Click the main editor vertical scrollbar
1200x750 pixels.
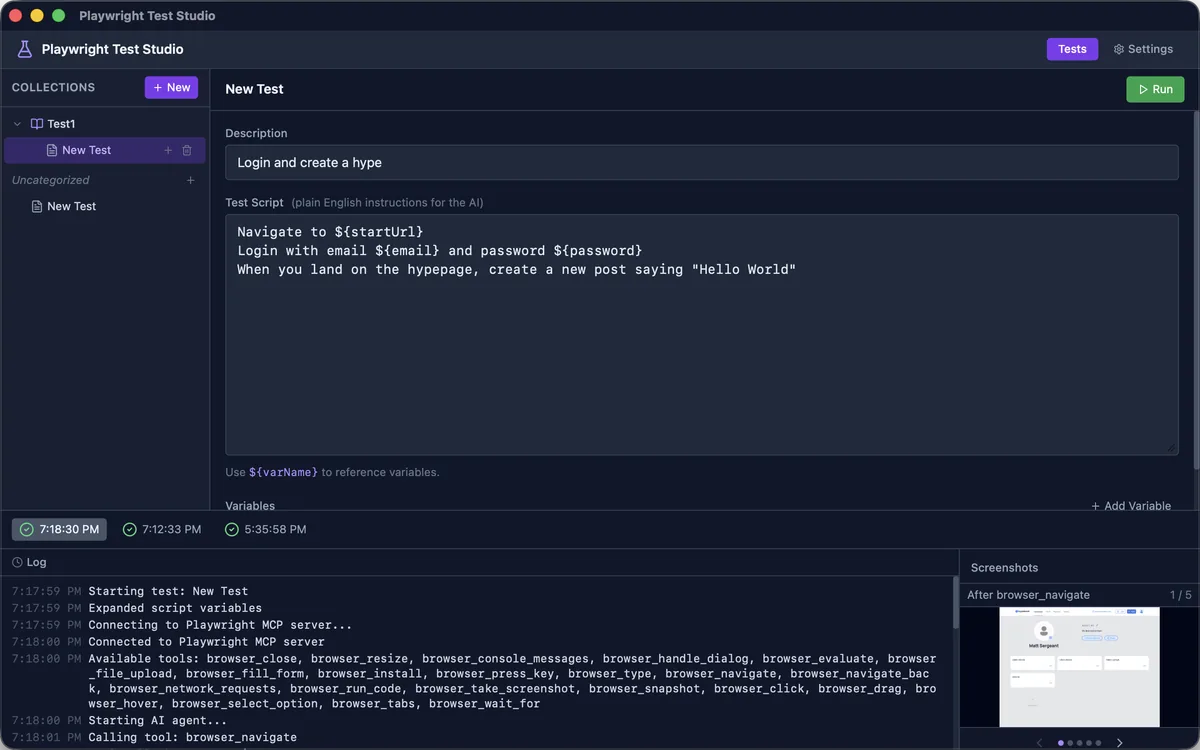pyautogui.click(x=1195, y=290)
